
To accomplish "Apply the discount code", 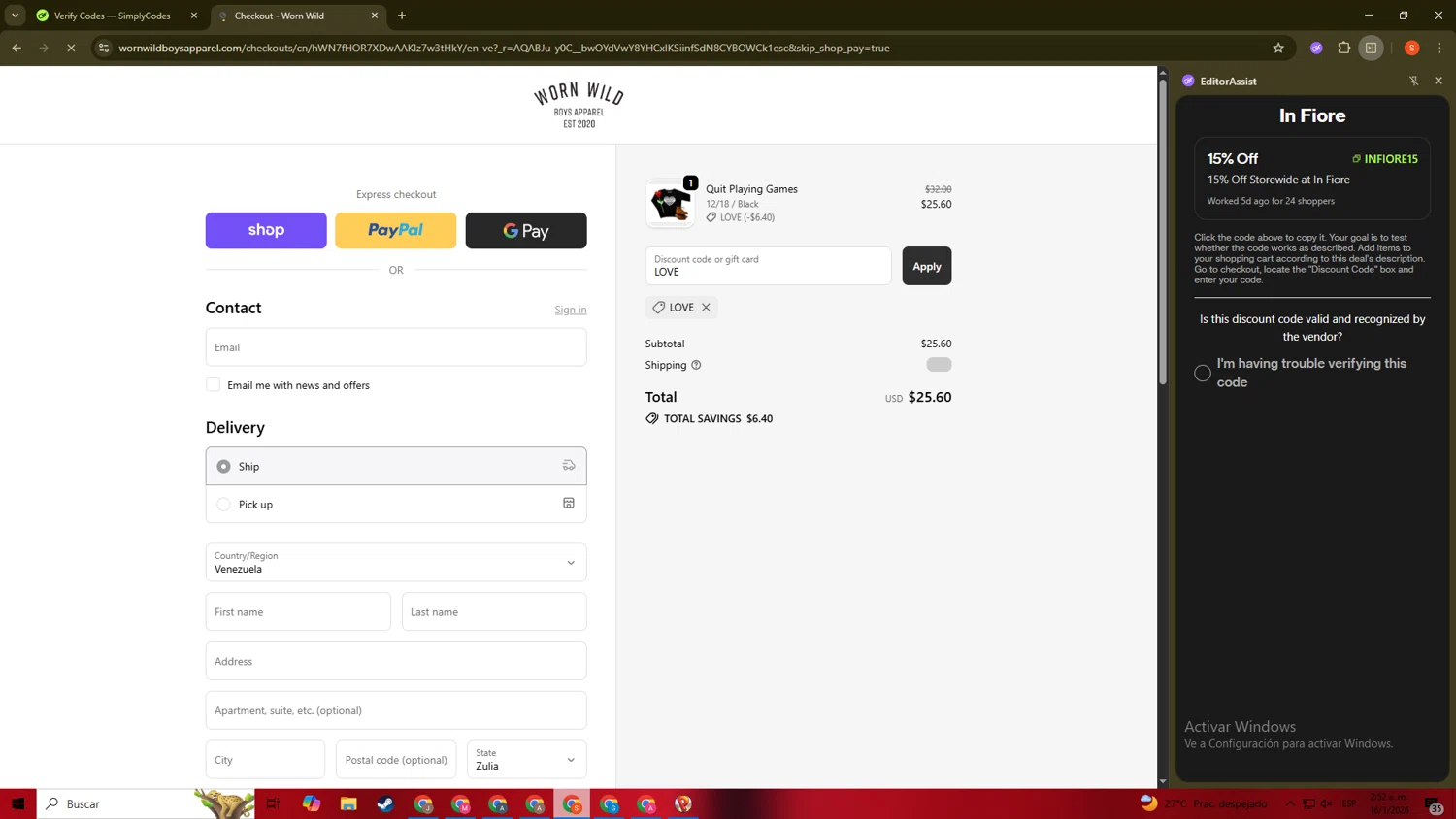I will point(927,266).
